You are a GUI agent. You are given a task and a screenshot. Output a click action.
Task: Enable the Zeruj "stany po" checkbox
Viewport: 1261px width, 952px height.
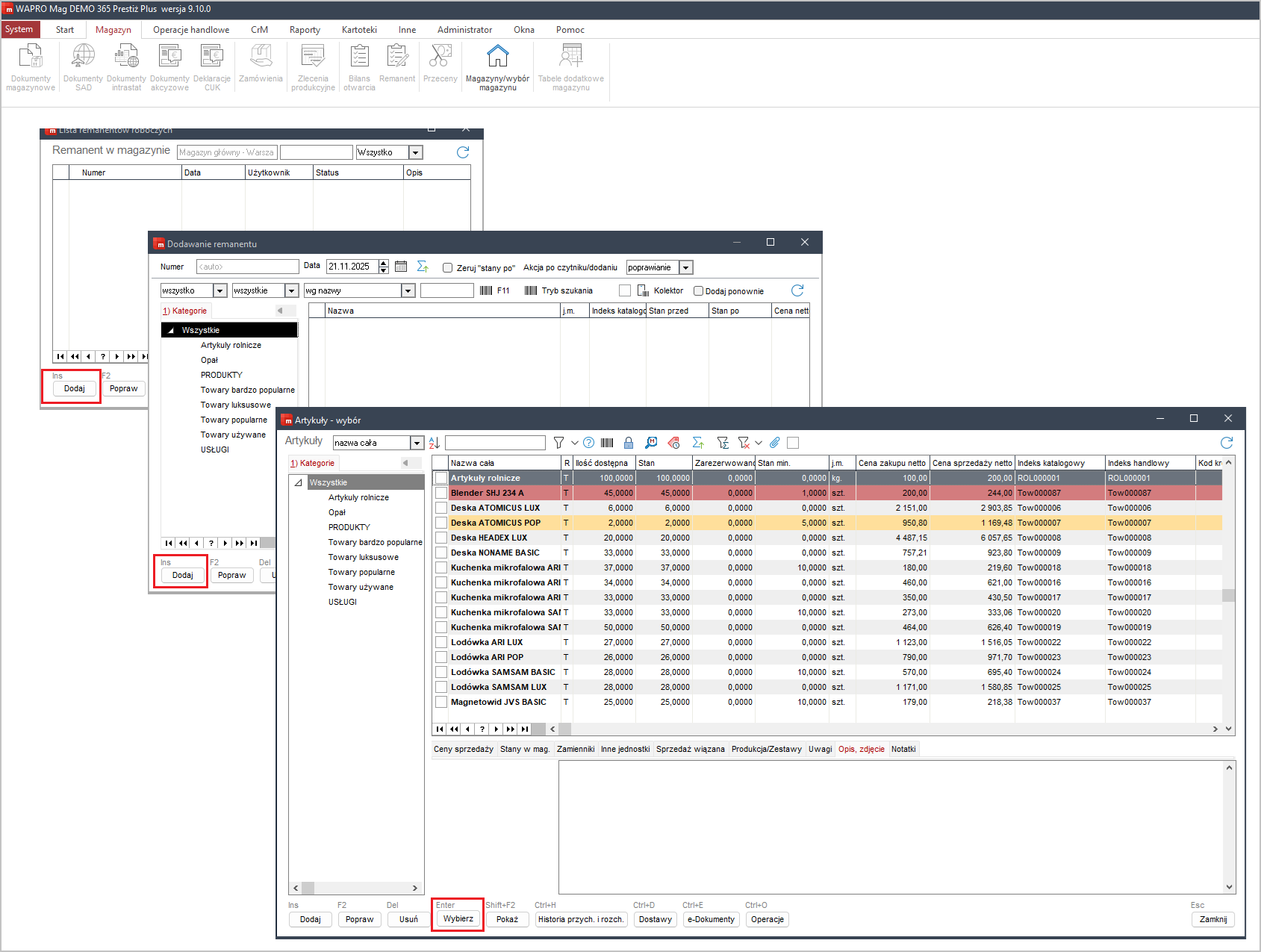tap(448, 267)
